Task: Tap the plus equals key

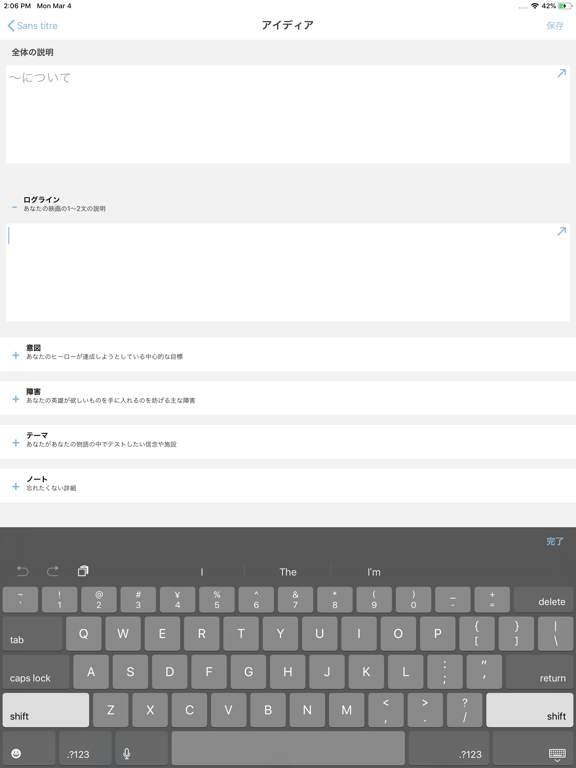Action: coord(492,600)
